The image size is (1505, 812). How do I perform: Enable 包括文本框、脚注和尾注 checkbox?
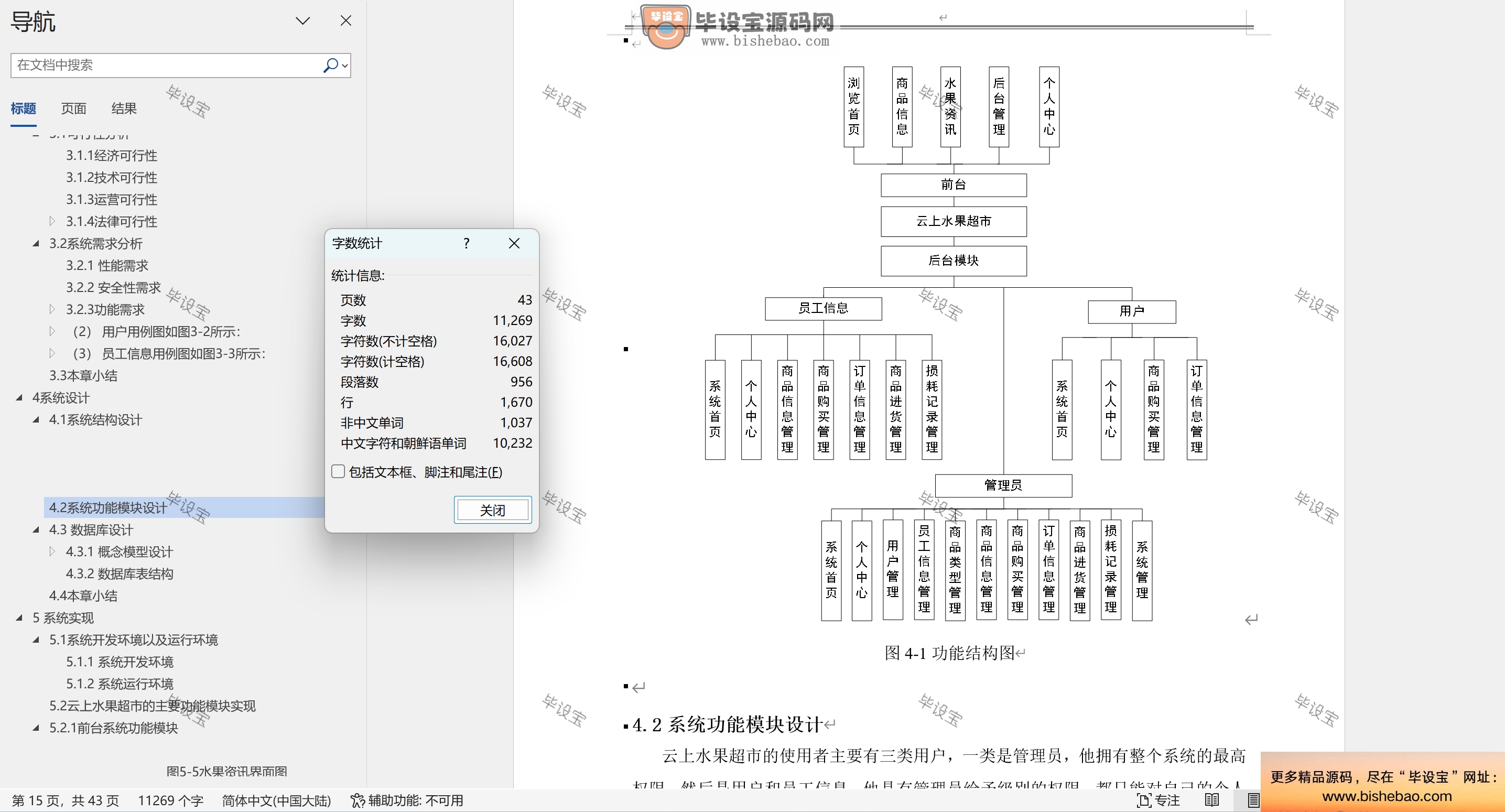tap(338, 471)
